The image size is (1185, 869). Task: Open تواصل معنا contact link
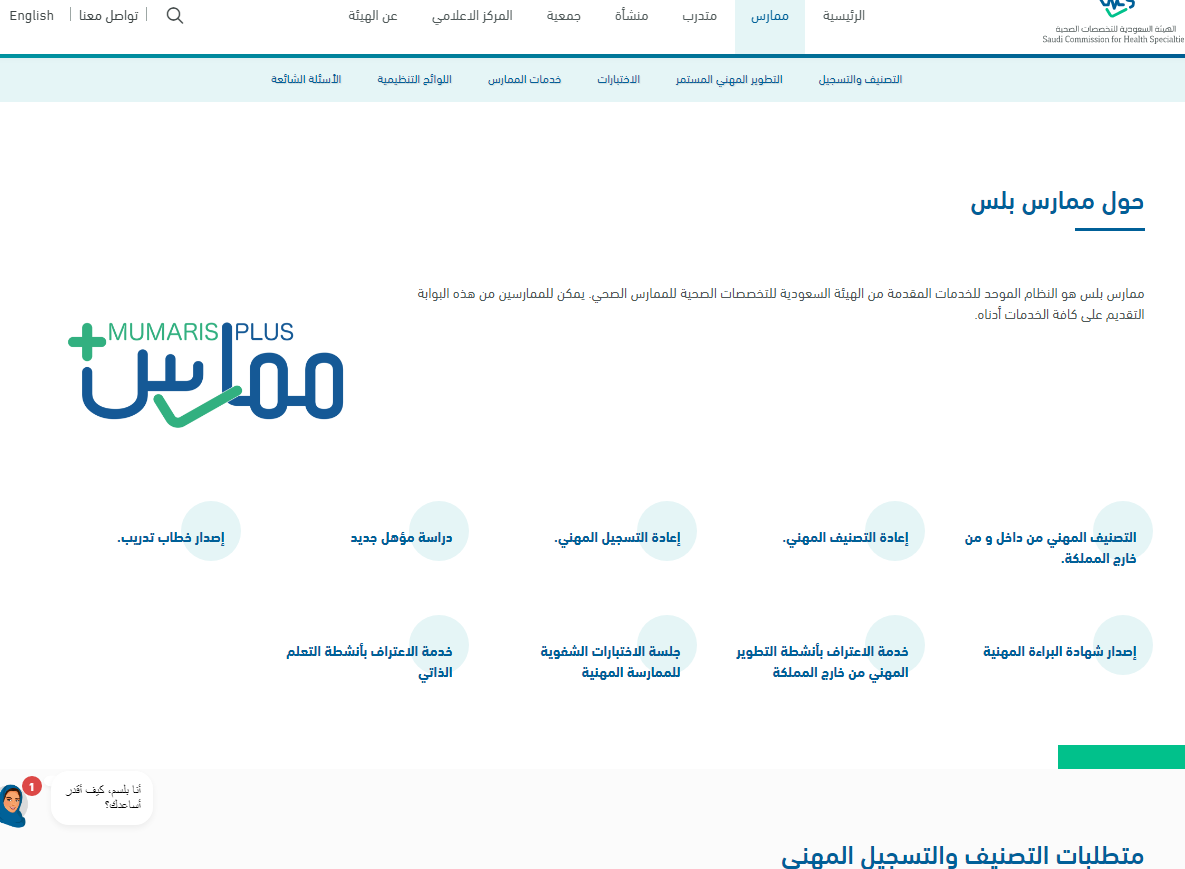point(109,16)
